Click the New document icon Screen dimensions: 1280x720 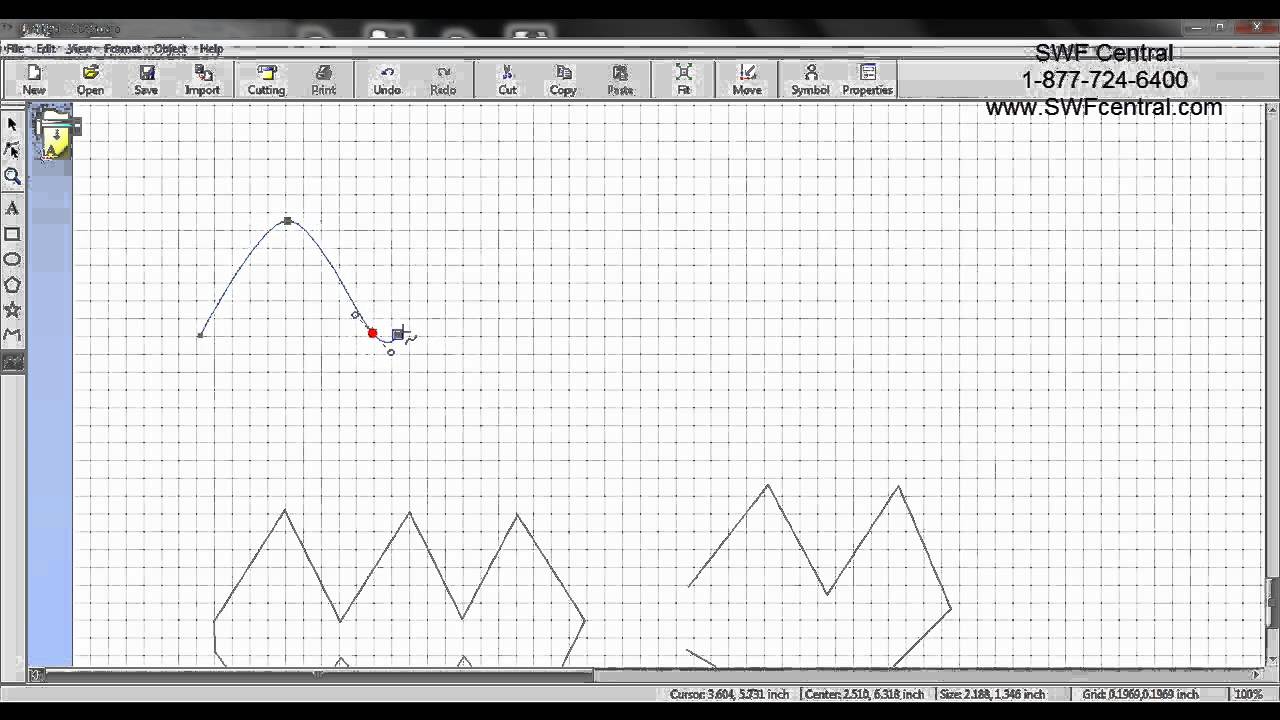[x=34, y=80]
